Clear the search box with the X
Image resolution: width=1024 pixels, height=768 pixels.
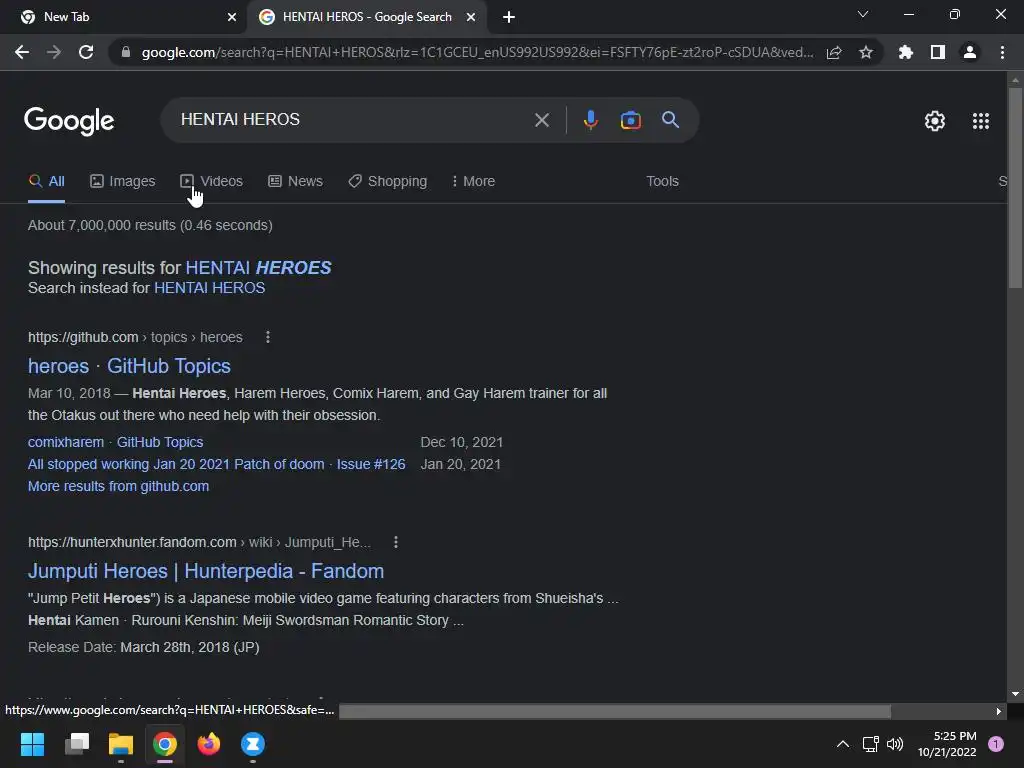coord(541,120)
